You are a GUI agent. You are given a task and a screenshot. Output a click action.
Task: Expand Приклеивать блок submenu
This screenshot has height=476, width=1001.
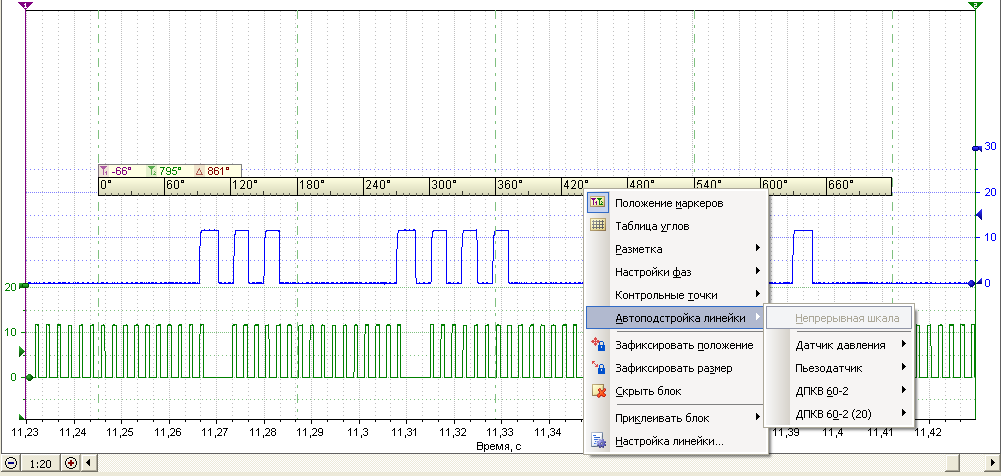pos(676,418)
